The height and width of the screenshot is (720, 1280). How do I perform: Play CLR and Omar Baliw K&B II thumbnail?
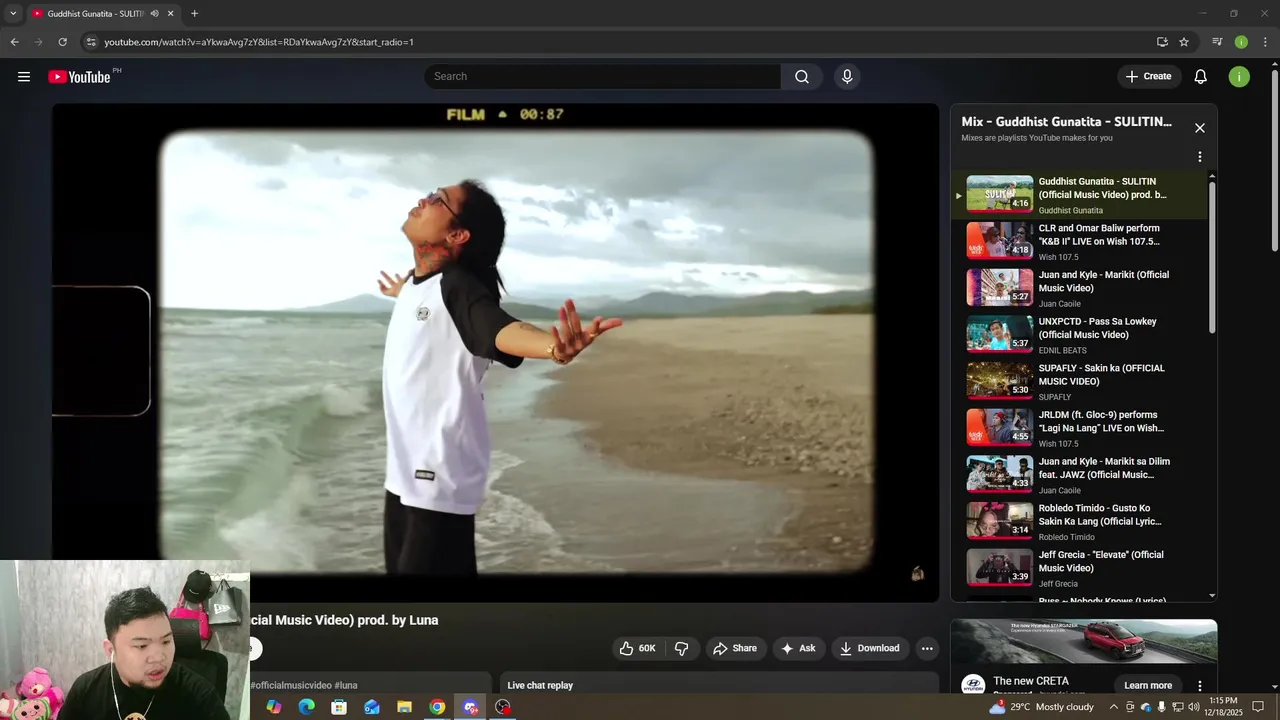click(x=999, y=241)
